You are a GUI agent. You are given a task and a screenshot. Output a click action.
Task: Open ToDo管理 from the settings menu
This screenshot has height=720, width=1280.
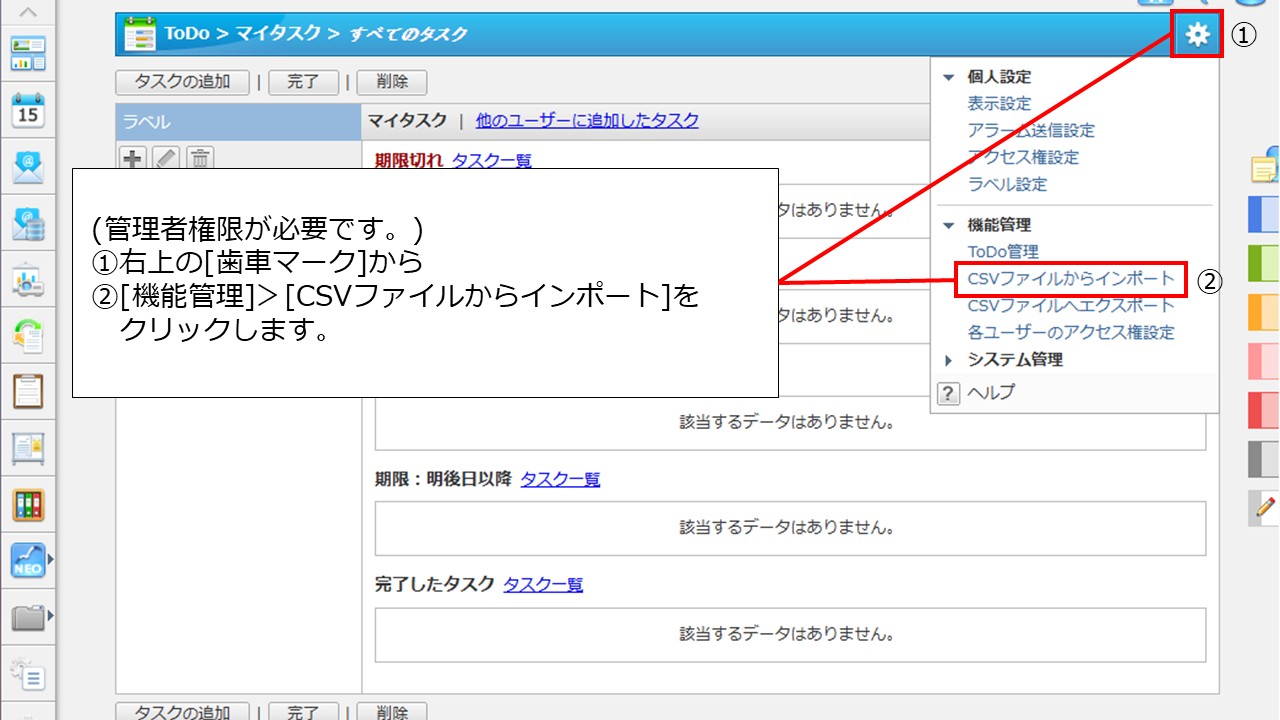1003,252
